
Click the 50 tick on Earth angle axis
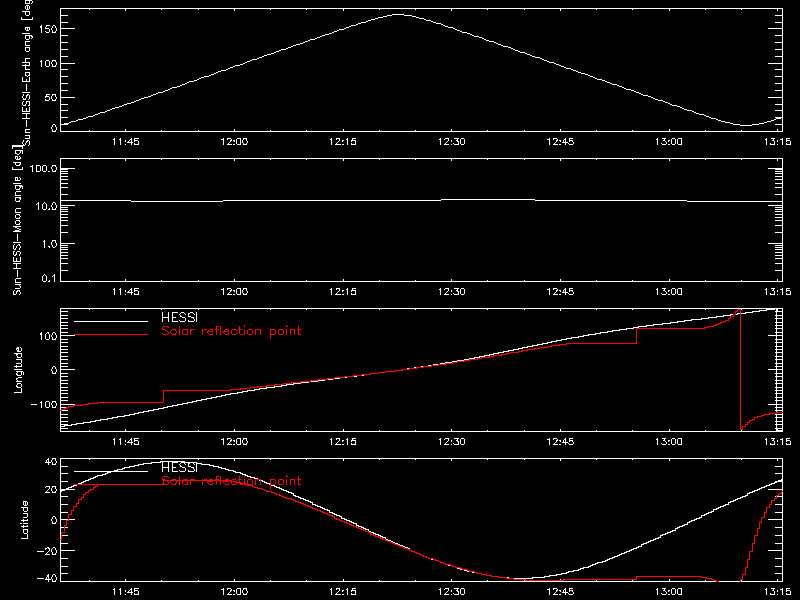point(51,97)
